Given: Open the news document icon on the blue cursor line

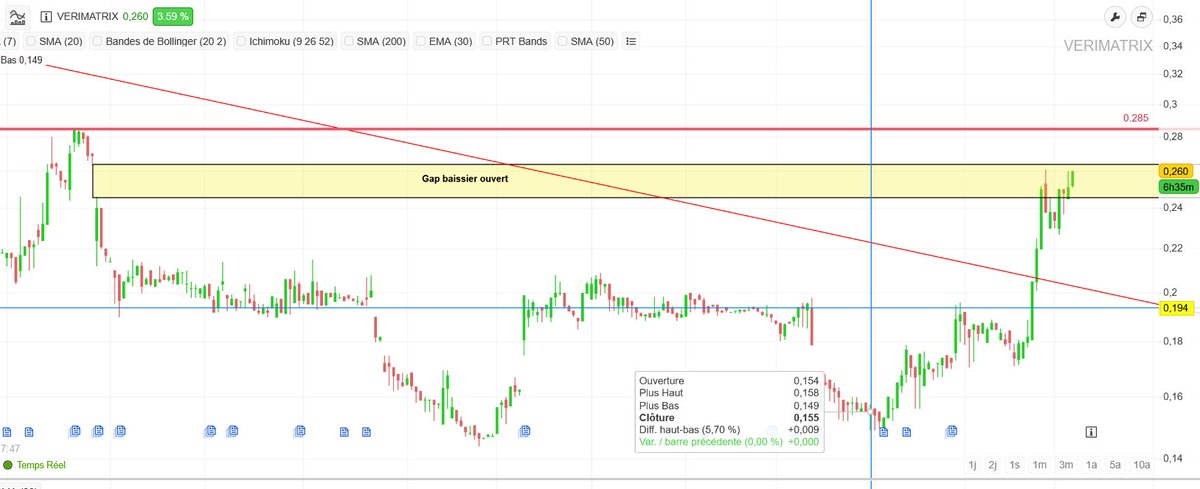Looking at the screenshot, I should tap(883, 431).
